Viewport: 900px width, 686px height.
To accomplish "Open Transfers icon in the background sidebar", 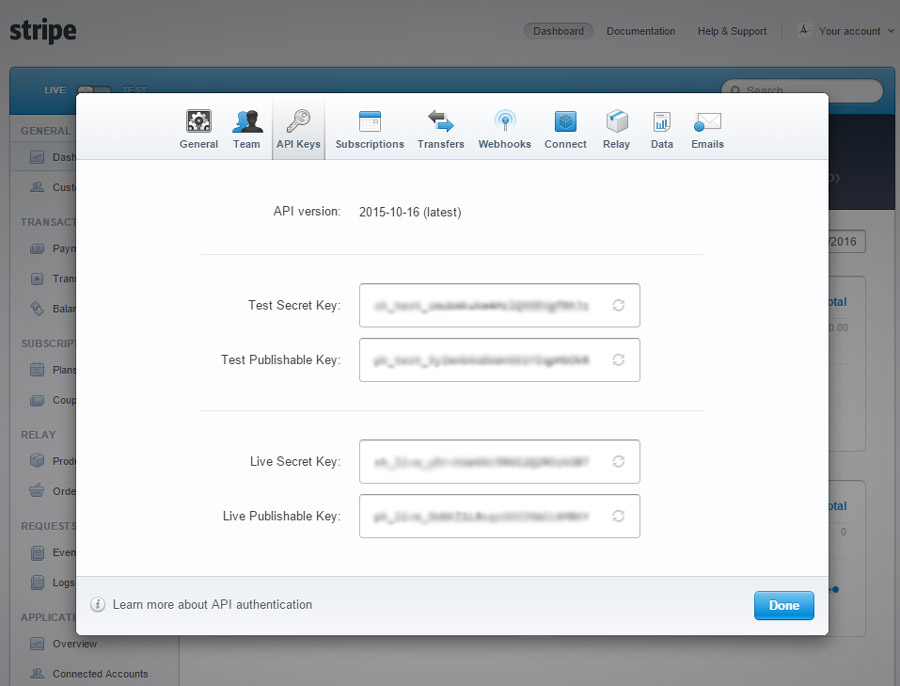I will click(37, 279).
